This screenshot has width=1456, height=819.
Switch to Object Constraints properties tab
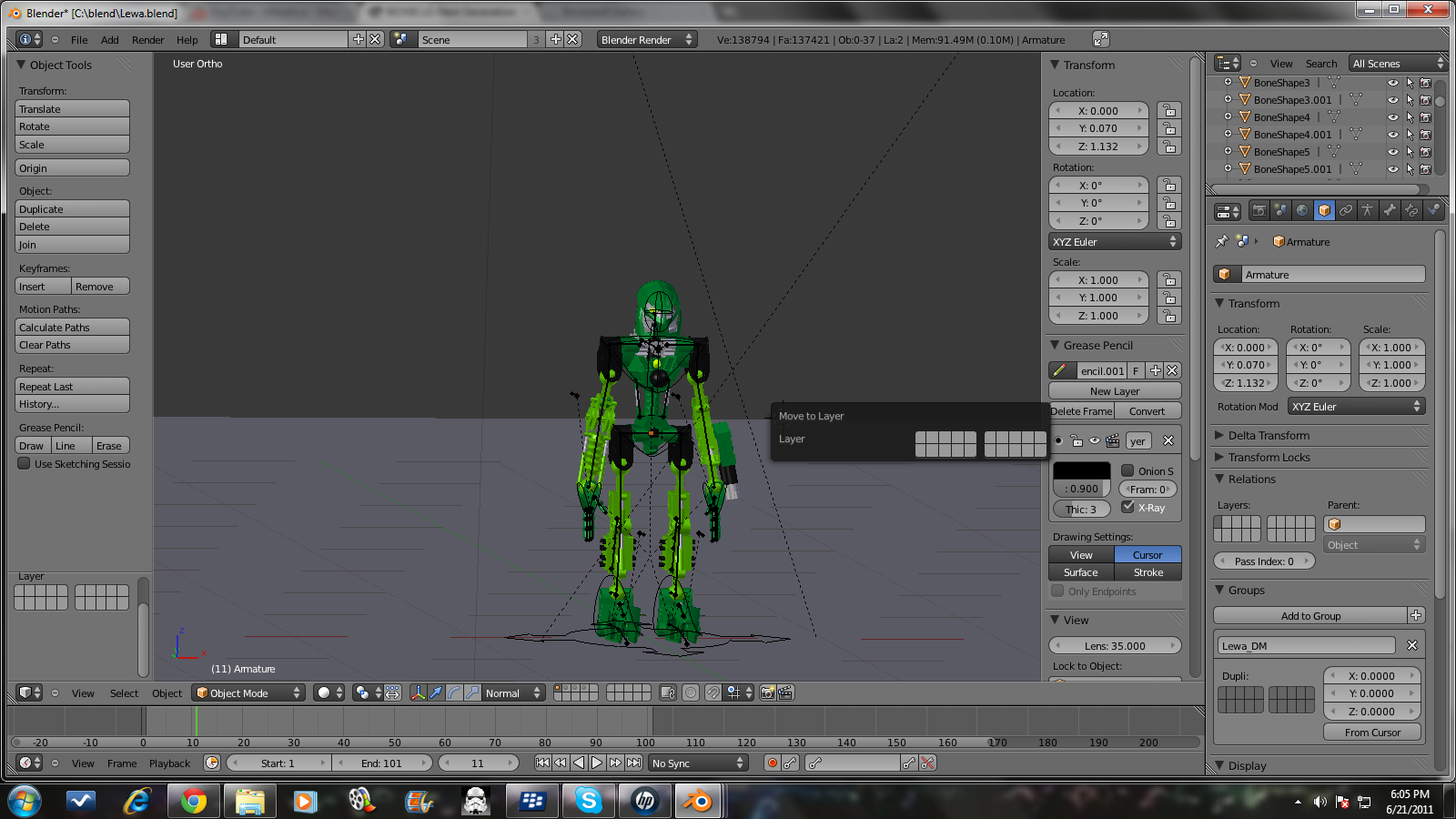click(1346, 211)
